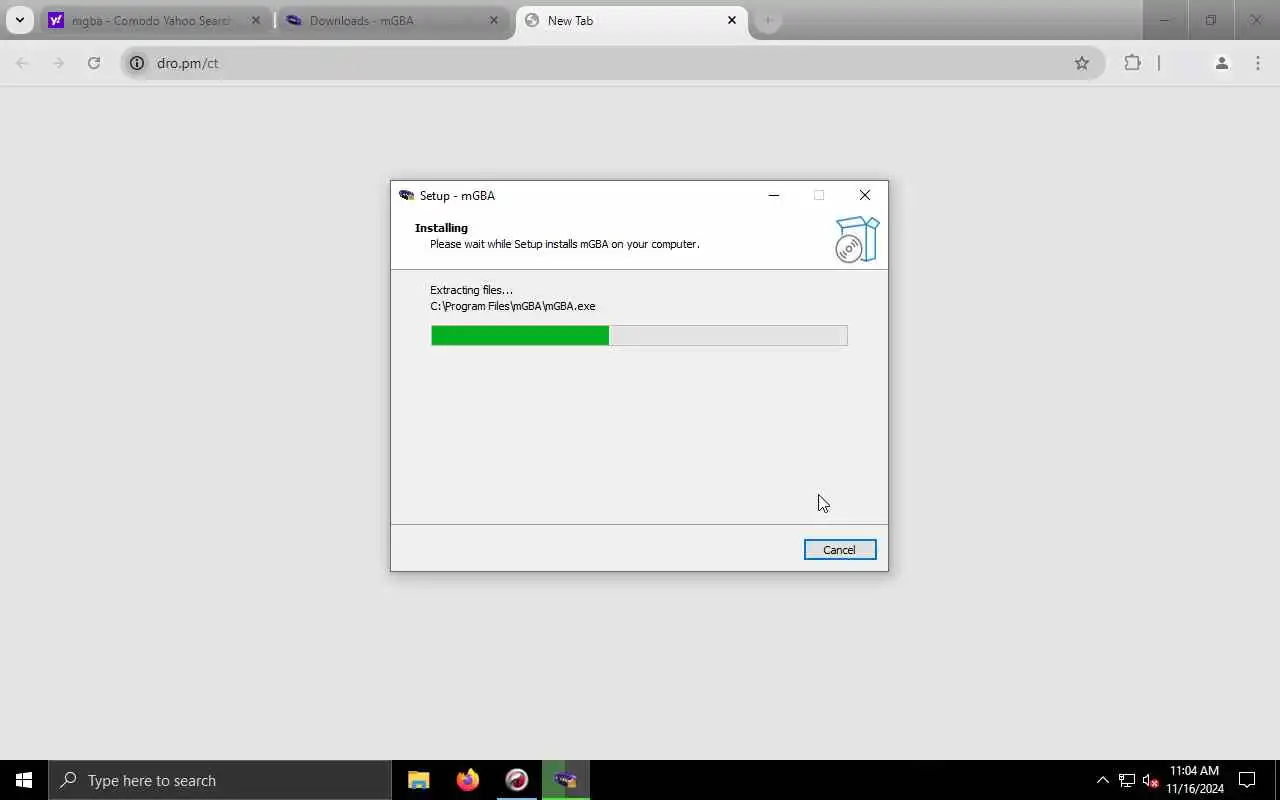Open the tab search dropdown arrow
The height and width of the screenshot is (800, 1280).
[19, 20]
